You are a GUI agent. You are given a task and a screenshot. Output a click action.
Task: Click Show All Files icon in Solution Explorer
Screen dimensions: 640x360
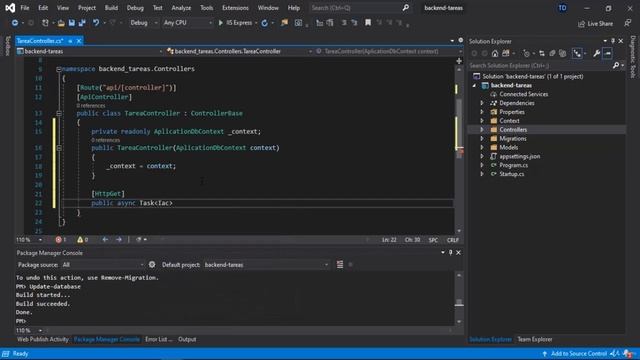(563, 53)
